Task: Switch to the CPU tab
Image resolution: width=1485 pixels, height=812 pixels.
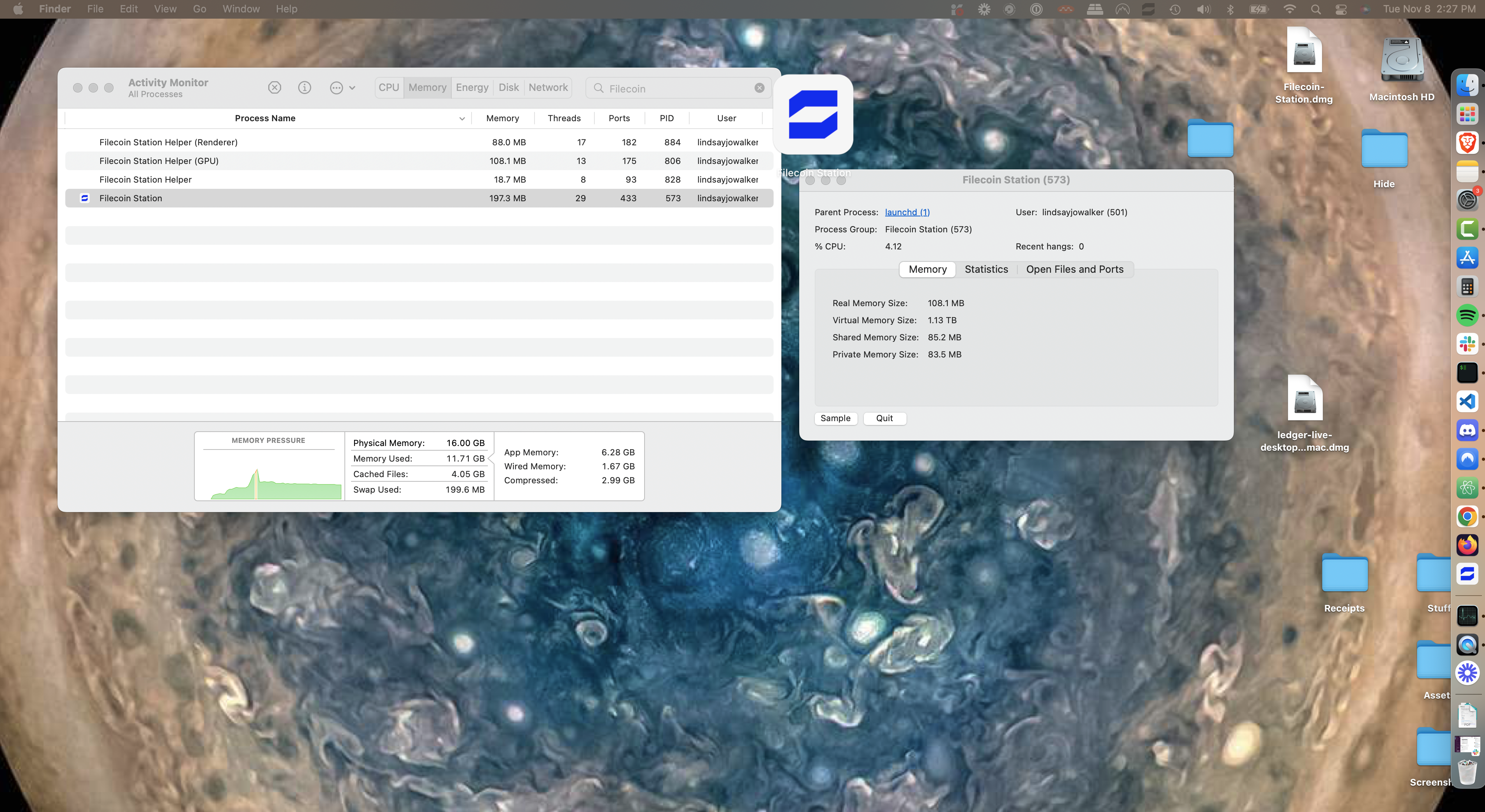Action: click(x=388, y=87)
